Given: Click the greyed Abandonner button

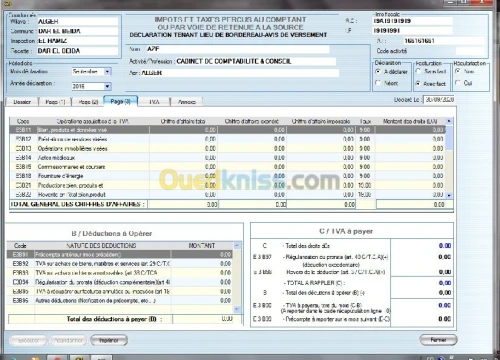Looking at the screenshot, I should pos(68,340).
